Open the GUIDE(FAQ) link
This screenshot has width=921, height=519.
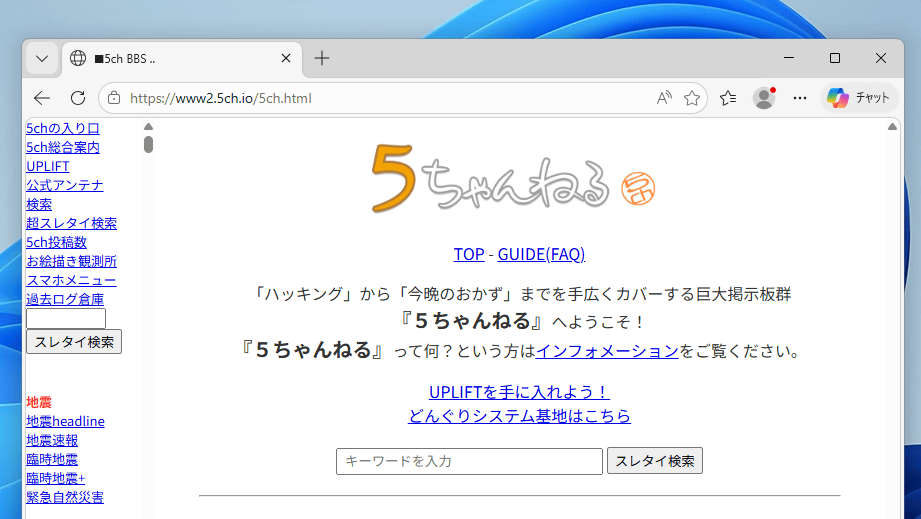click(541, 254)
